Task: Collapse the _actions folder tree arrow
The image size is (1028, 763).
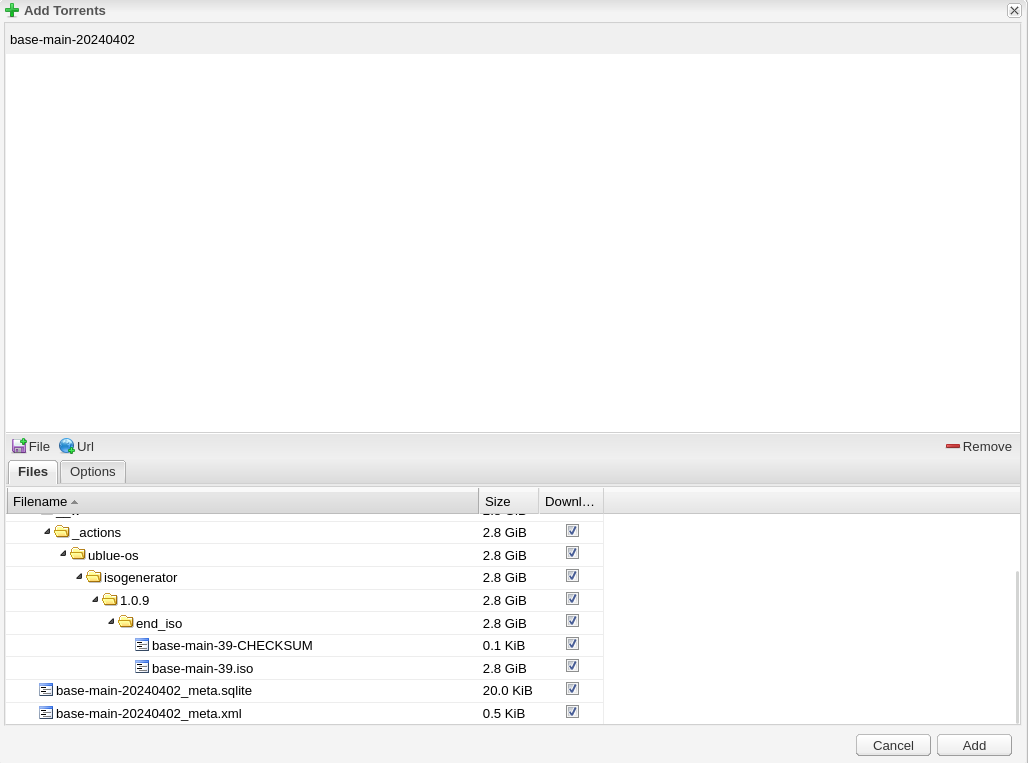Action: [47, 532]
